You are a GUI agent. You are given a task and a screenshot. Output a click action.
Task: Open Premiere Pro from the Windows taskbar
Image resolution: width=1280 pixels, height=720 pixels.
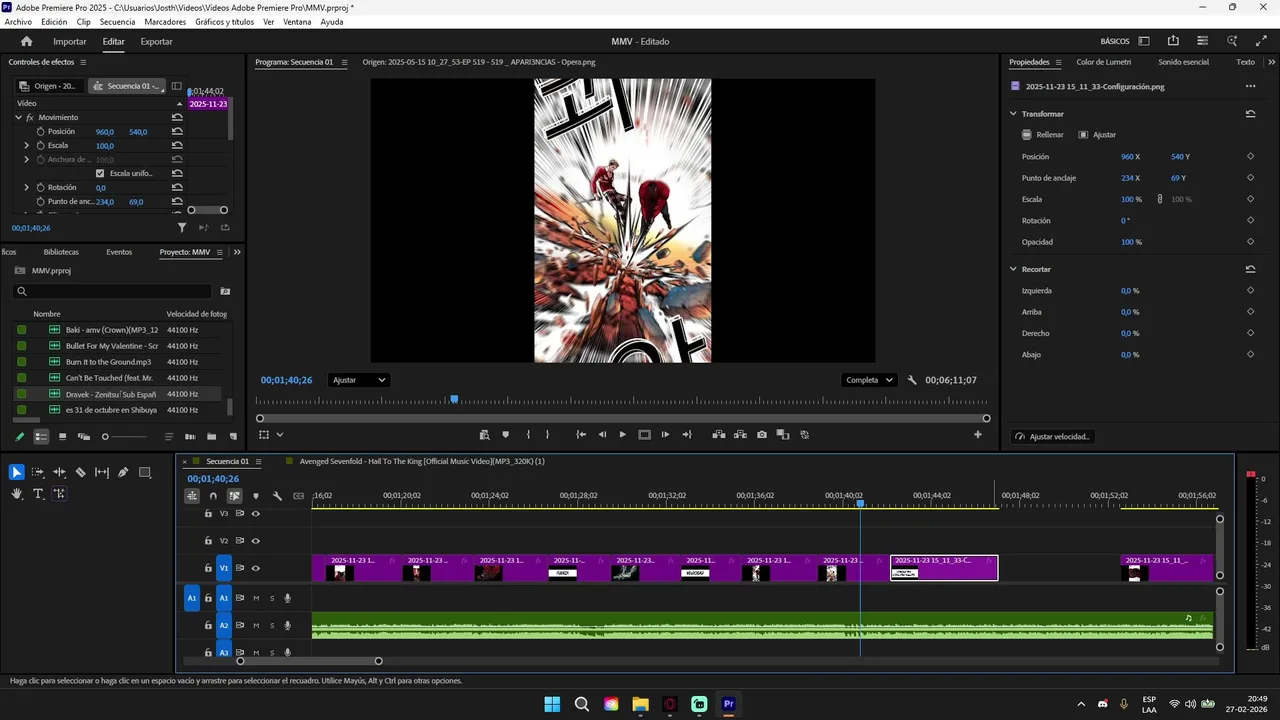729,704
